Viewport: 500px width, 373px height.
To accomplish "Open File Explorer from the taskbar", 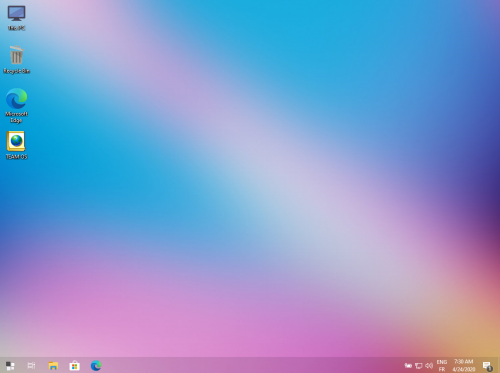I will (x=53, y=366).
